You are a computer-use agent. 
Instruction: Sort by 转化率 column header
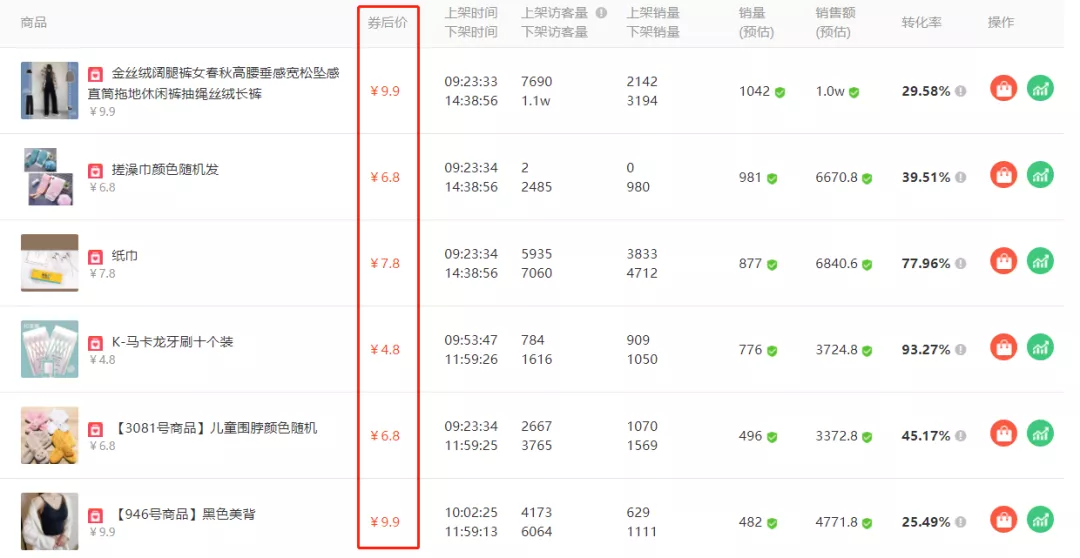(921, 22)
